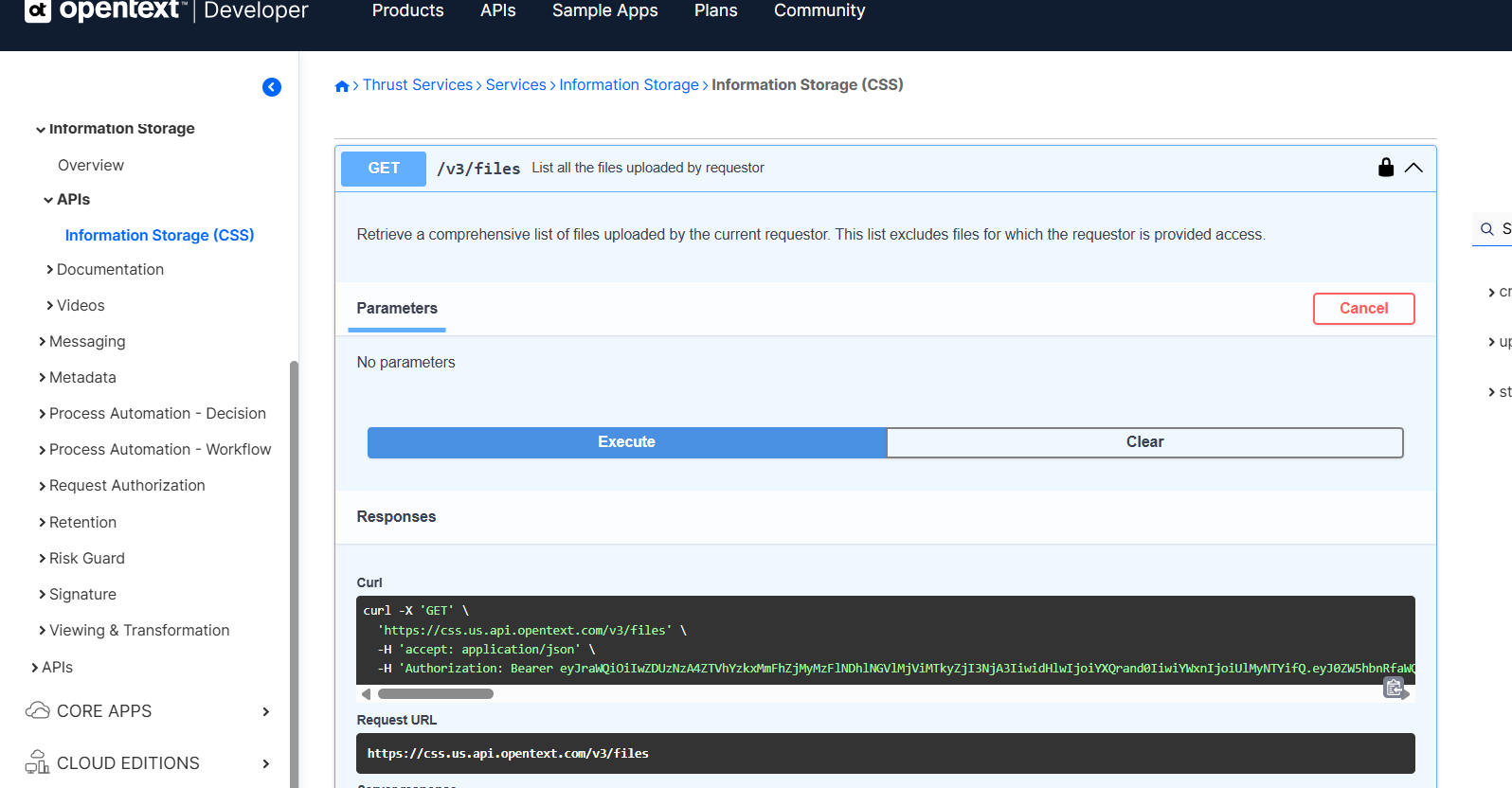Click the CORE APPS cloud icon
This screenshot has height=788, width=1512.
click(x=38, y=710)
